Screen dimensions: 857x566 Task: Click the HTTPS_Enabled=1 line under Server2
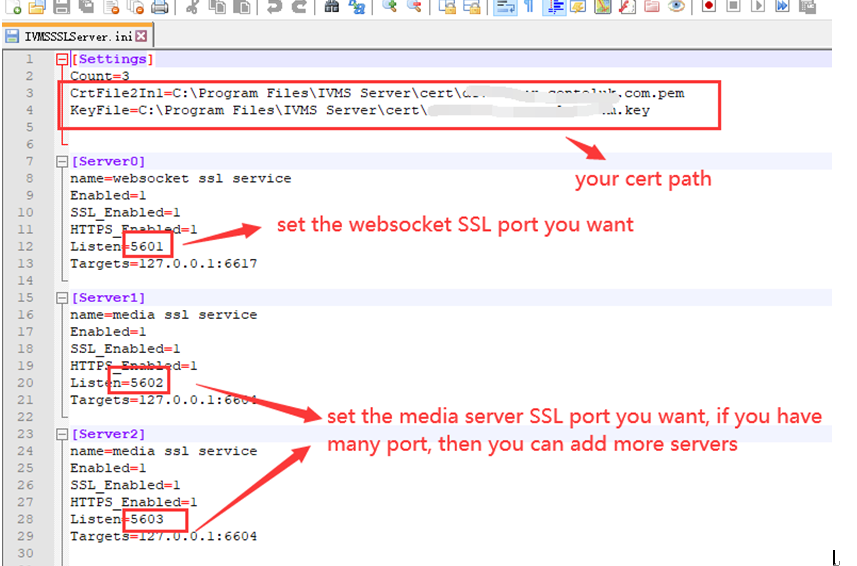point(133,502)
